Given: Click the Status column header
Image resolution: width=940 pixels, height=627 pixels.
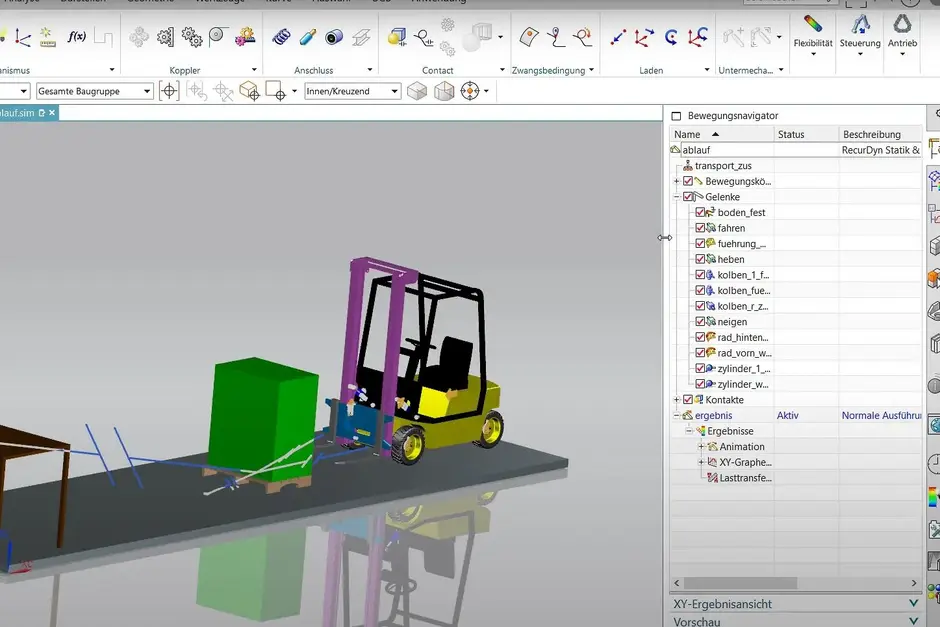Looking at the screenshot, I should tap(791, 134).
